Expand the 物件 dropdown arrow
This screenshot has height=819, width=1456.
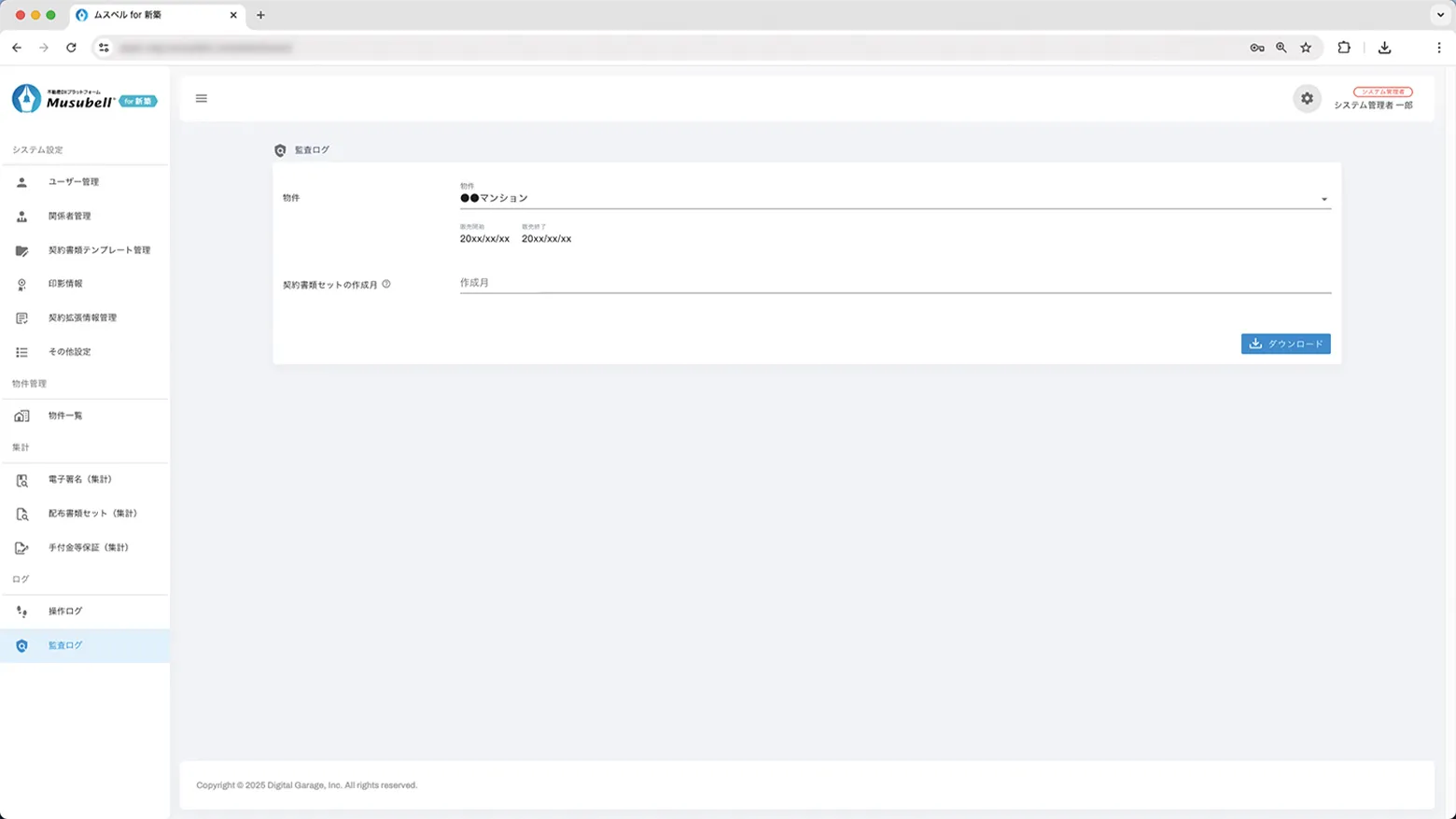click(1323, 199)
